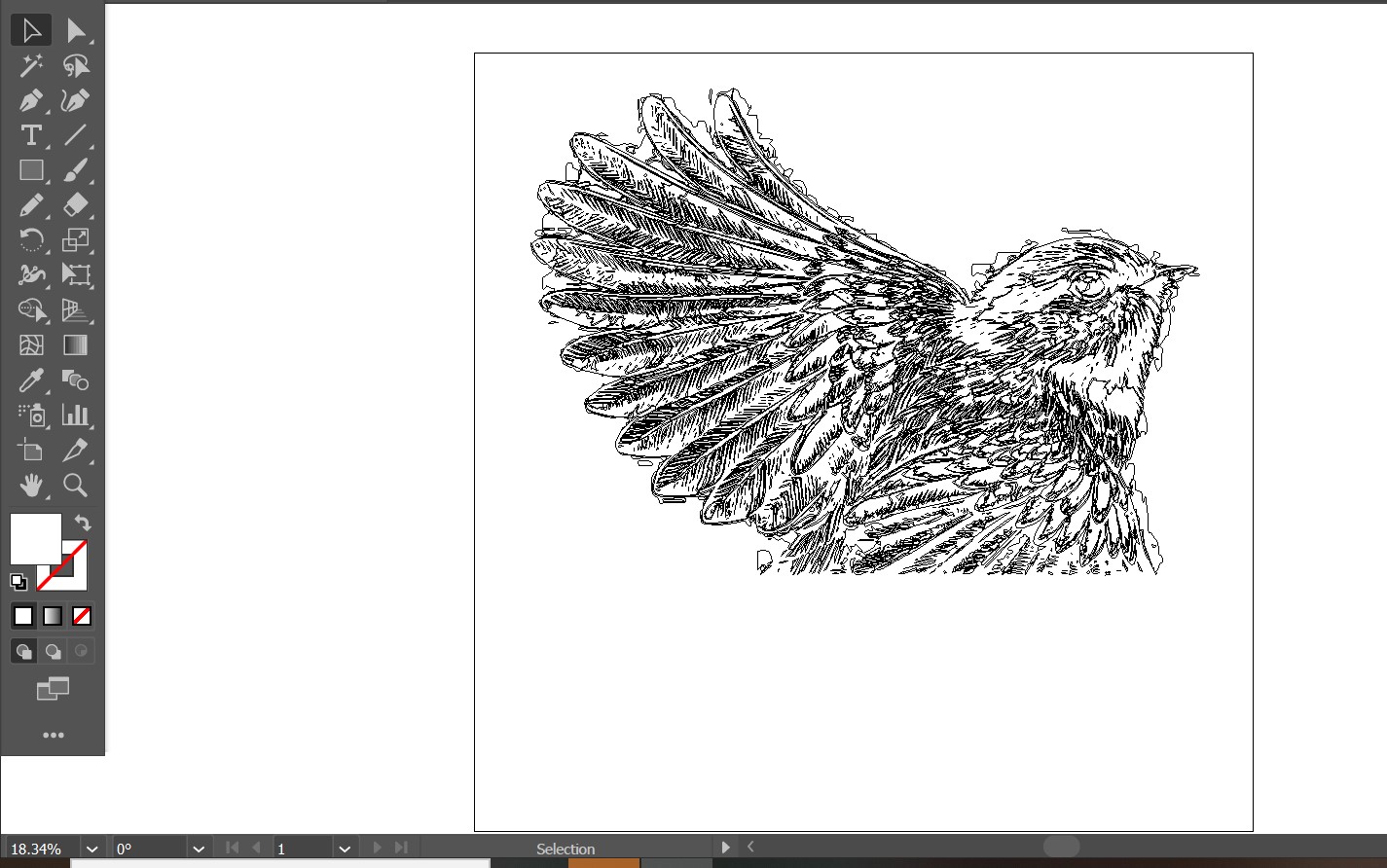Select the Mesh tool

coord(31,345)
